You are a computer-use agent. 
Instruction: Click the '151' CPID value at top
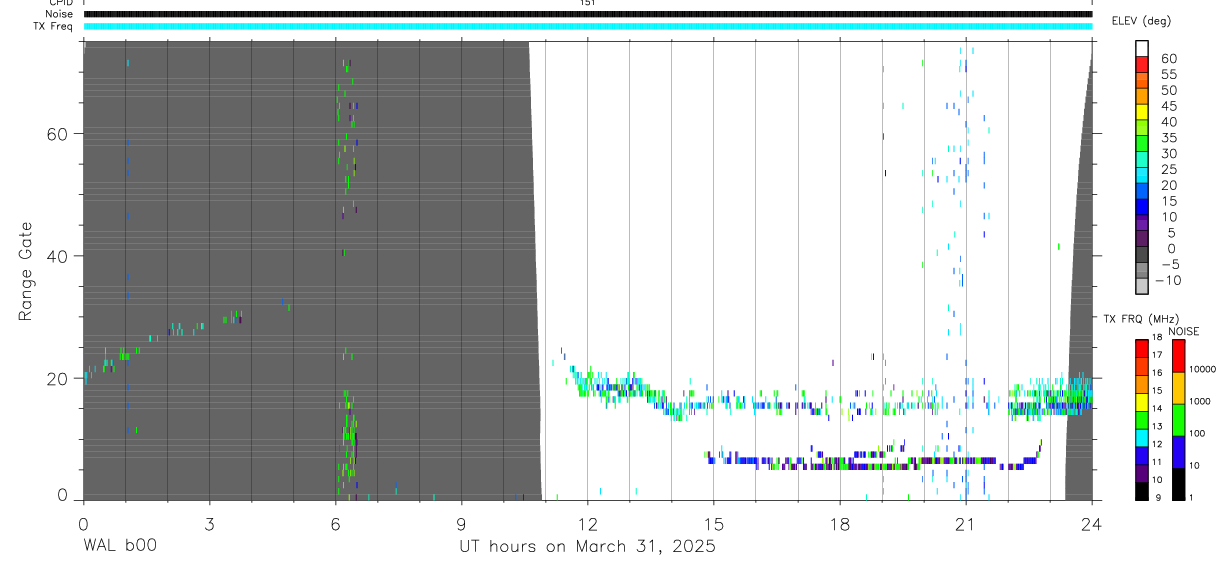pyautogui.click(x=587, y=3)
